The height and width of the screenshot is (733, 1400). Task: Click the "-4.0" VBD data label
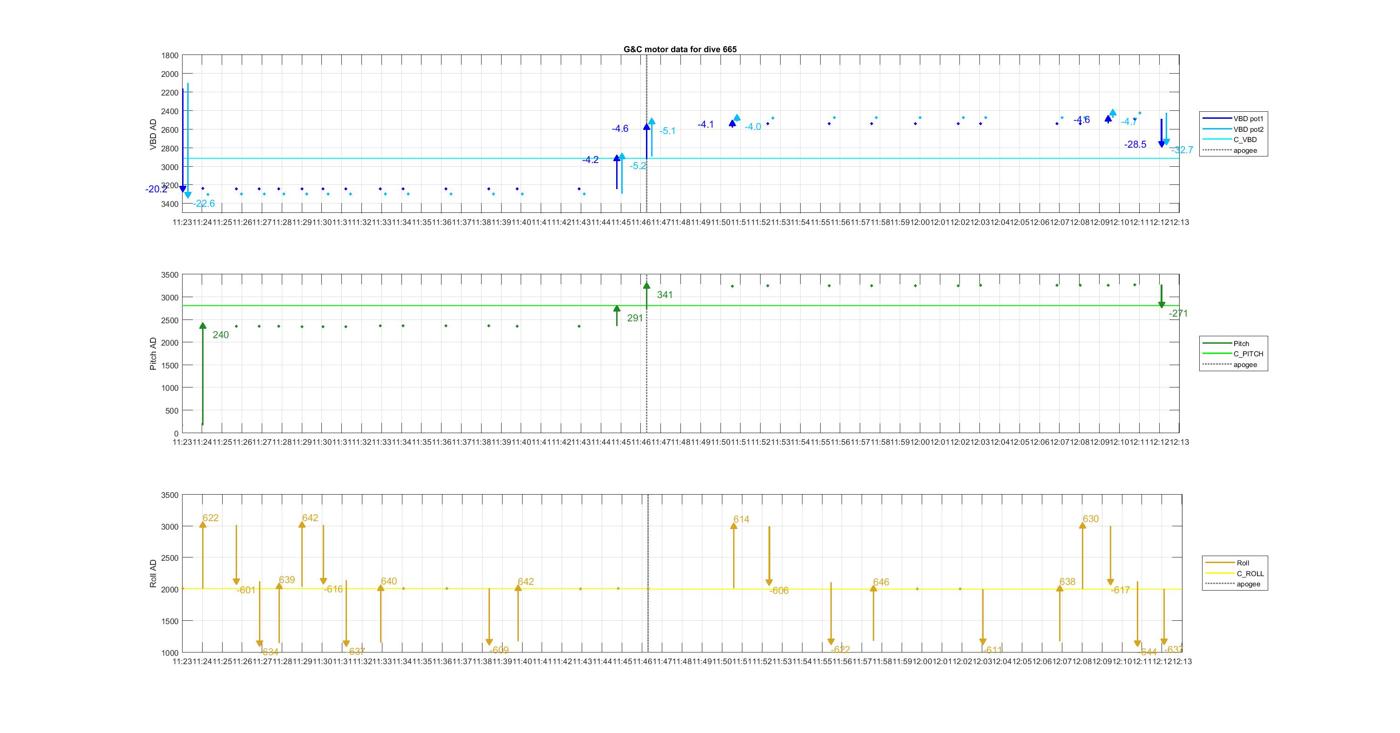[x=752, y=127]
